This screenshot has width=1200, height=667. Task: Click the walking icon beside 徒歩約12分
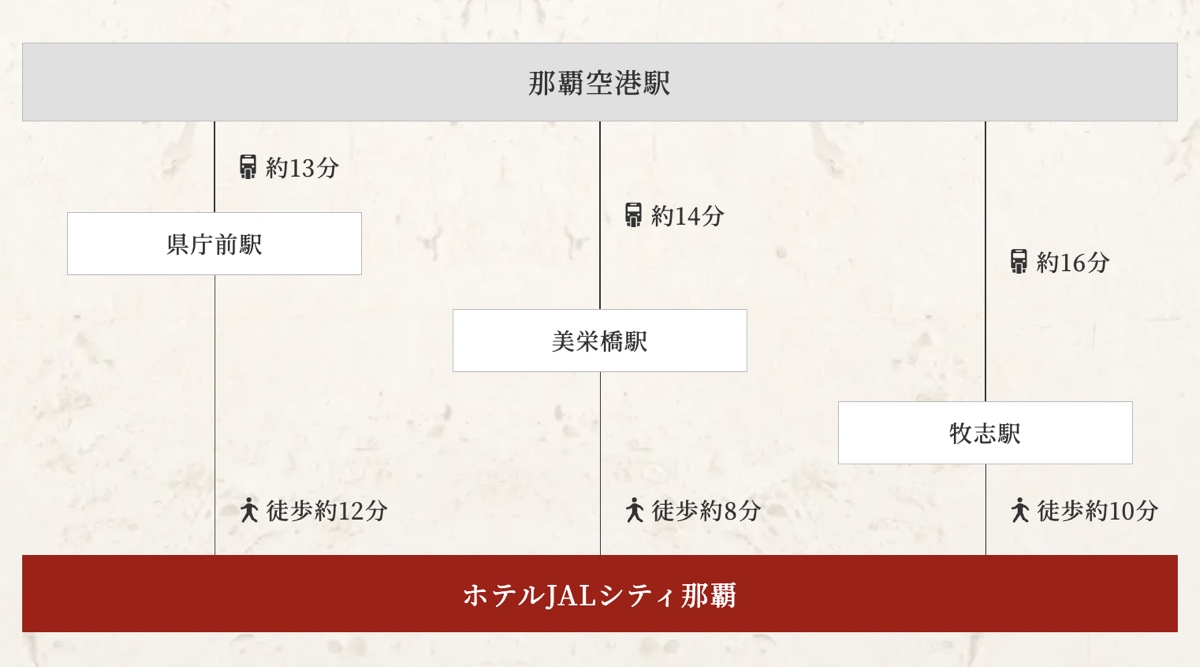(x=249, y=510)
